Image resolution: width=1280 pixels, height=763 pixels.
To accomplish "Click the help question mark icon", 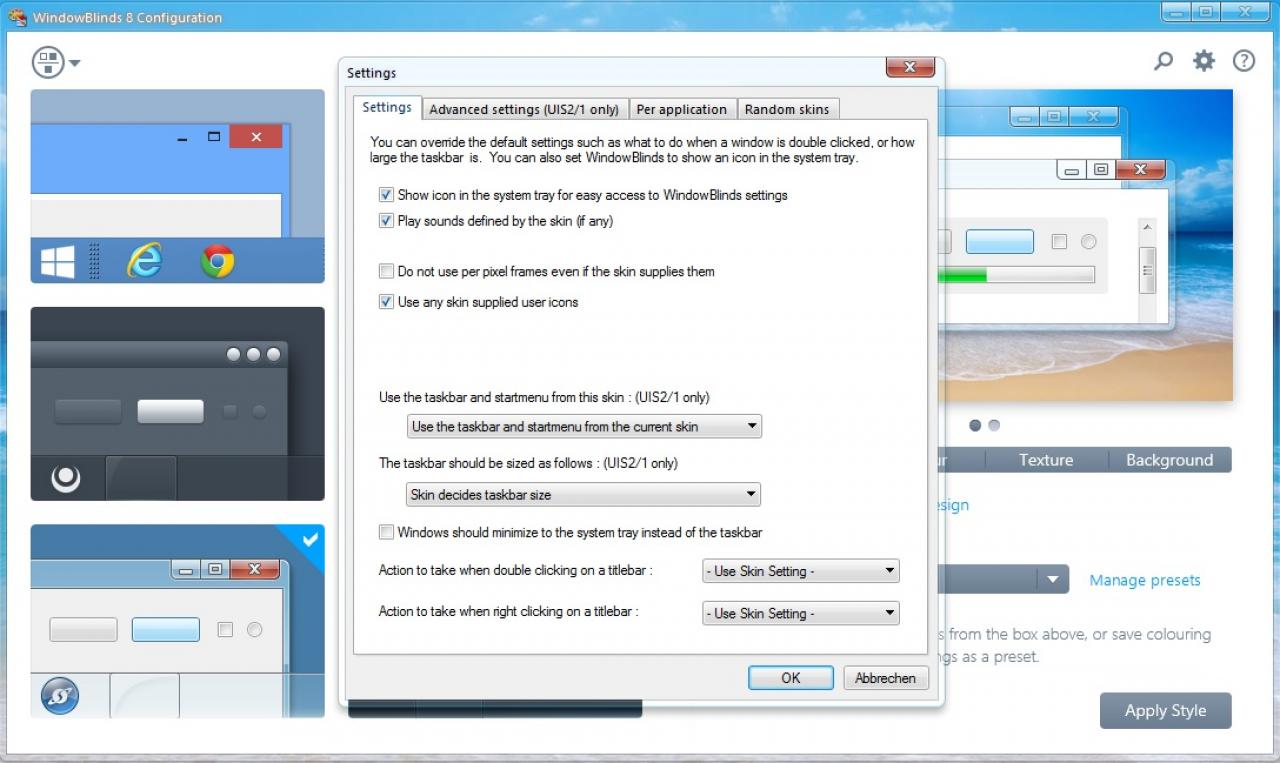I will pos(1244,61).
